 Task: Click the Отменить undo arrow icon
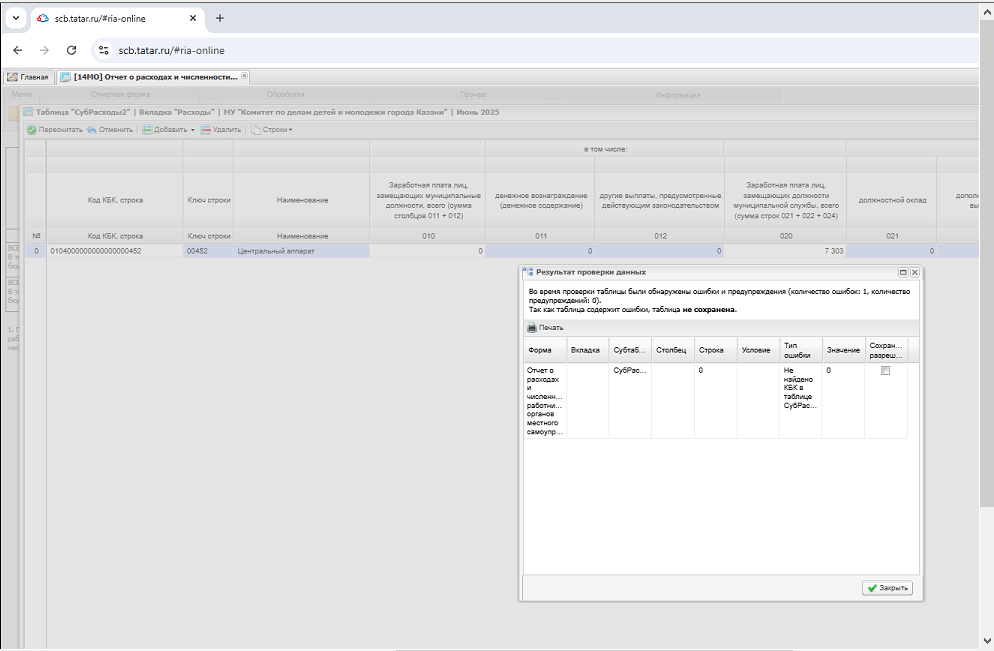[92, 130]
